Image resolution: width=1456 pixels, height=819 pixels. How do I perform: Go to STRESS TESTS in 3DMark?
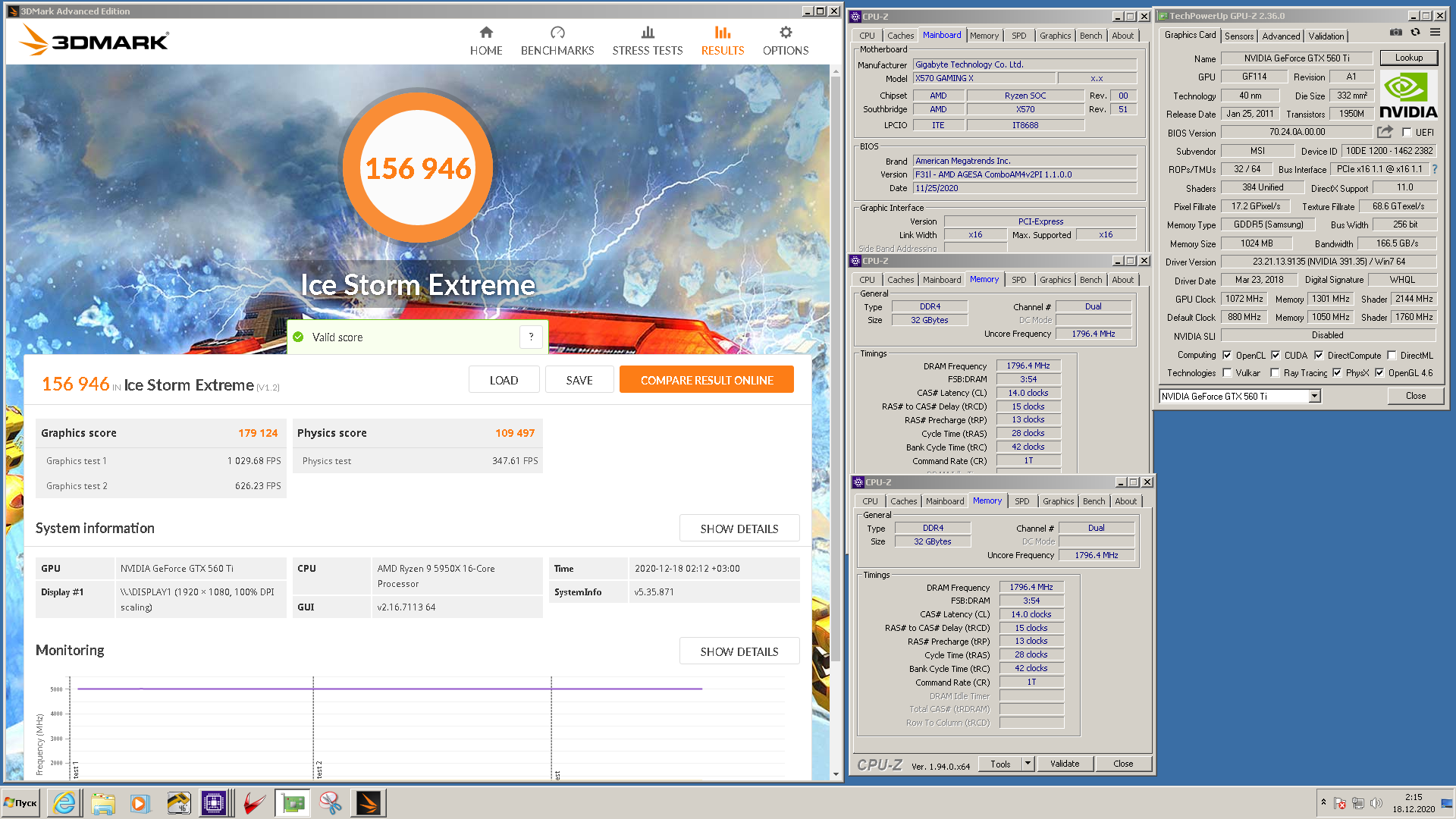[x=648, y=40]
